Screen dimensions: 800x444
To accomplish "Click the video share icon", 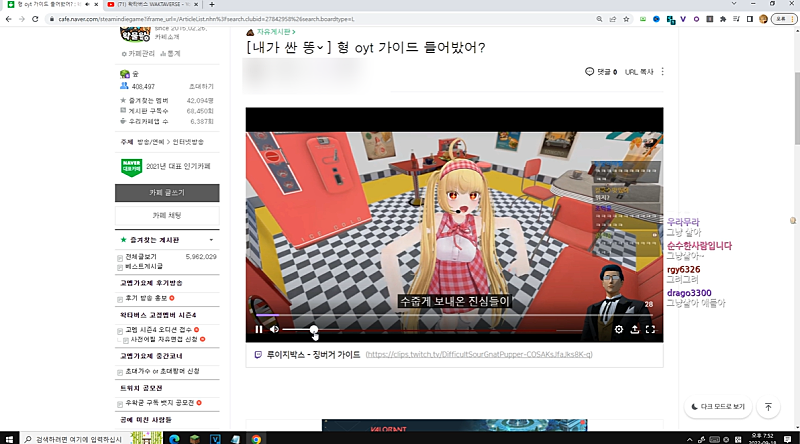I will [x=634, y=329].
